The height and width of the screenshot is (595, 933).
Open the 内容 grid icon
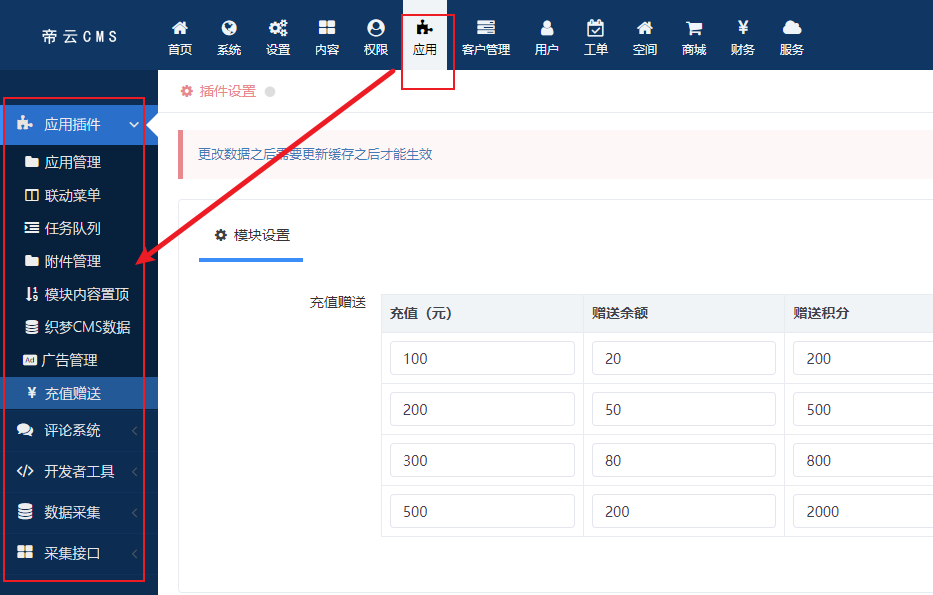(x=327, y=27)
